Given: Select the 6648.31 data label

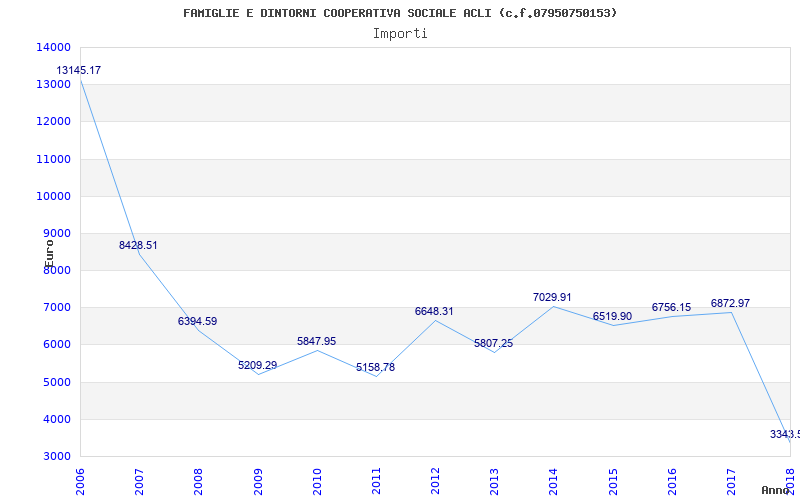Looking at the screenshot, I should [x=434, y=311].
